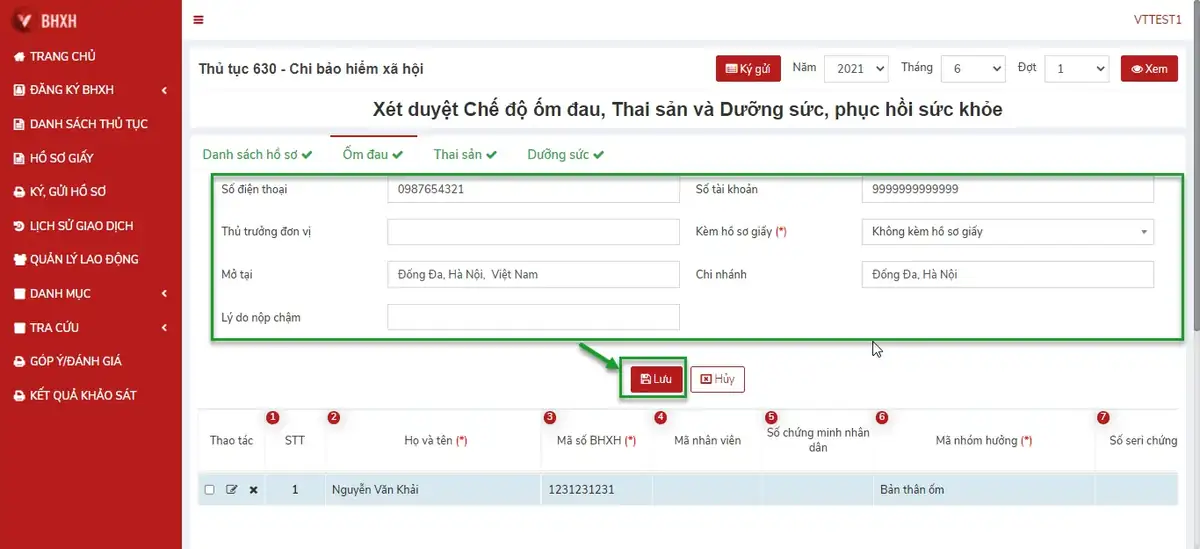This screenshot has width=1200, height=549.
Task: Open Trang chủ home page
Action: coord(55,56)
